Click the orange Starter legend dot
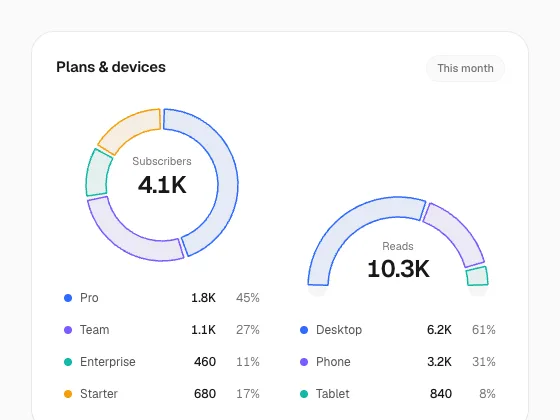This screenshot has height=420, width=560. point(68,394)
